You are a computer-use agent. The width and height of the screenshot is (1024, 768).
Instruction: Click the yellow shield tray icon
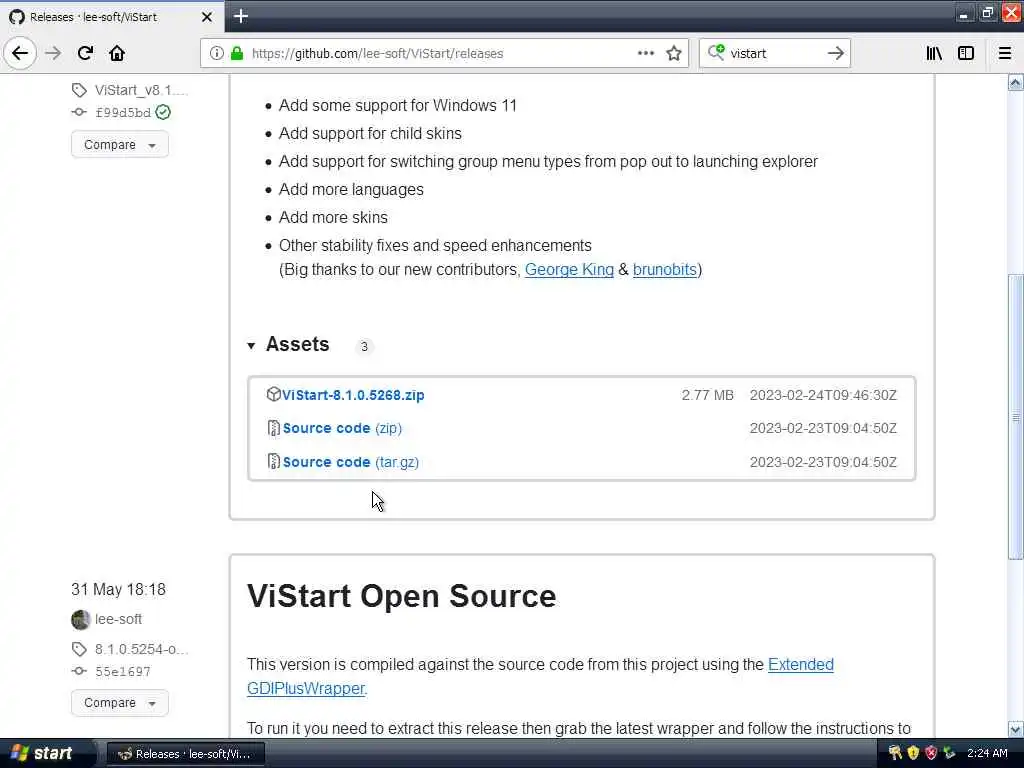[x=913, y=753]
